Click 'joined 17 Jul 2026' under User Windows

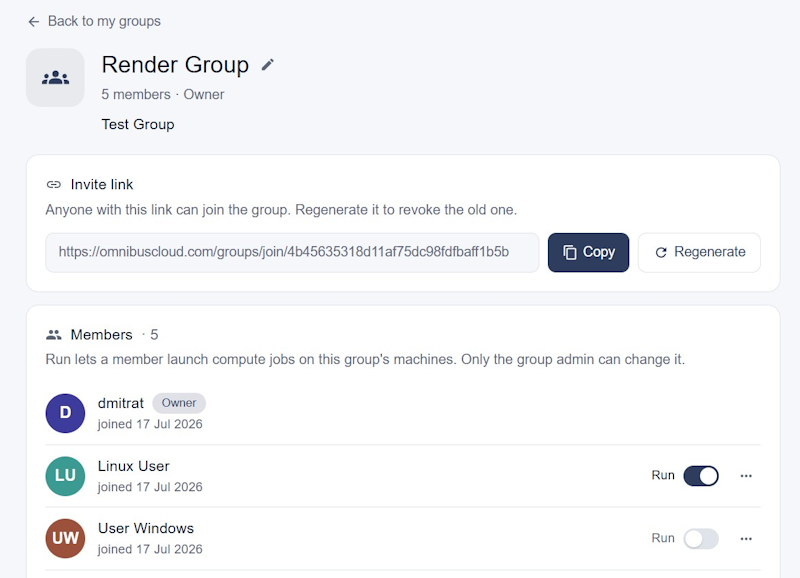tap(150, 549)
